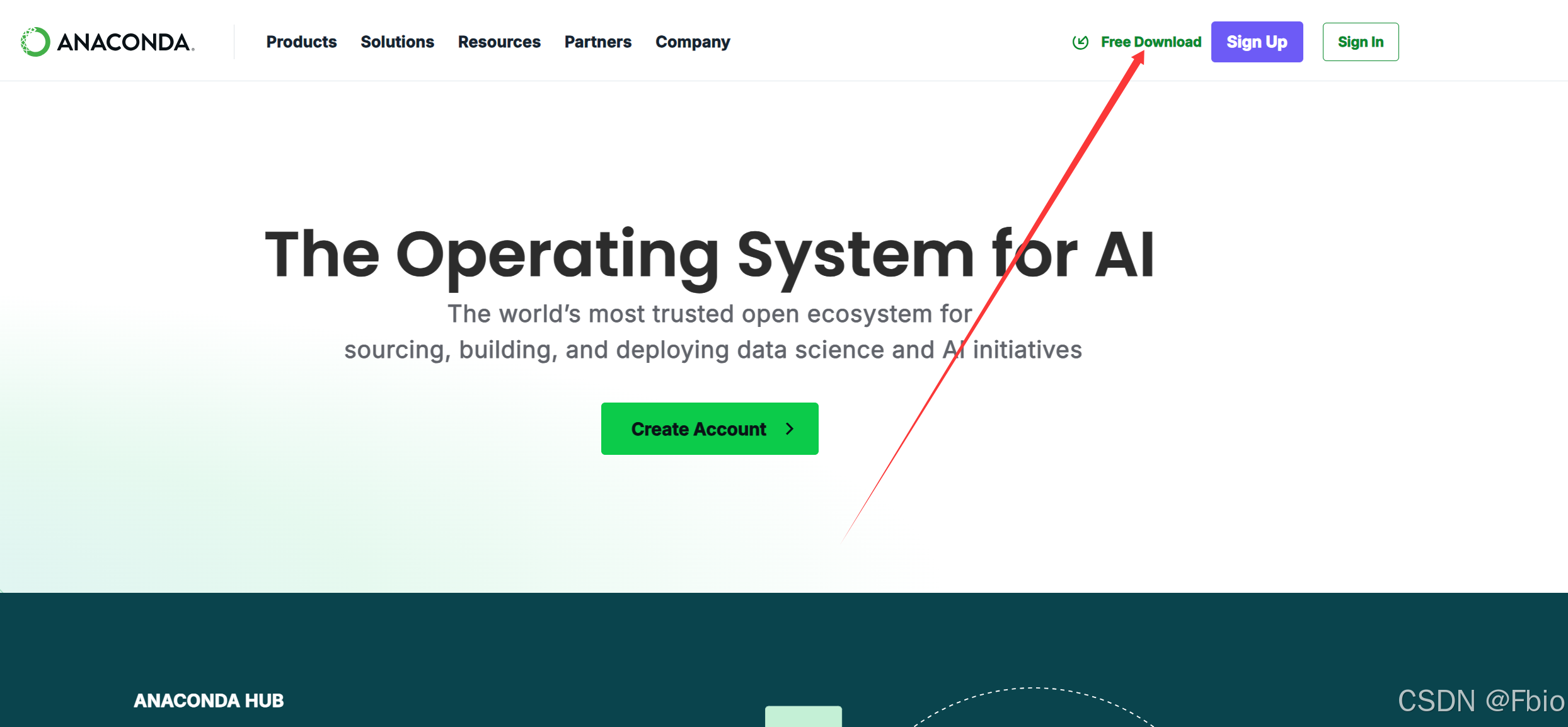This screenshot has height=727, width=1568.
Task: Open the Products menu
Action: tap(301, 42)
